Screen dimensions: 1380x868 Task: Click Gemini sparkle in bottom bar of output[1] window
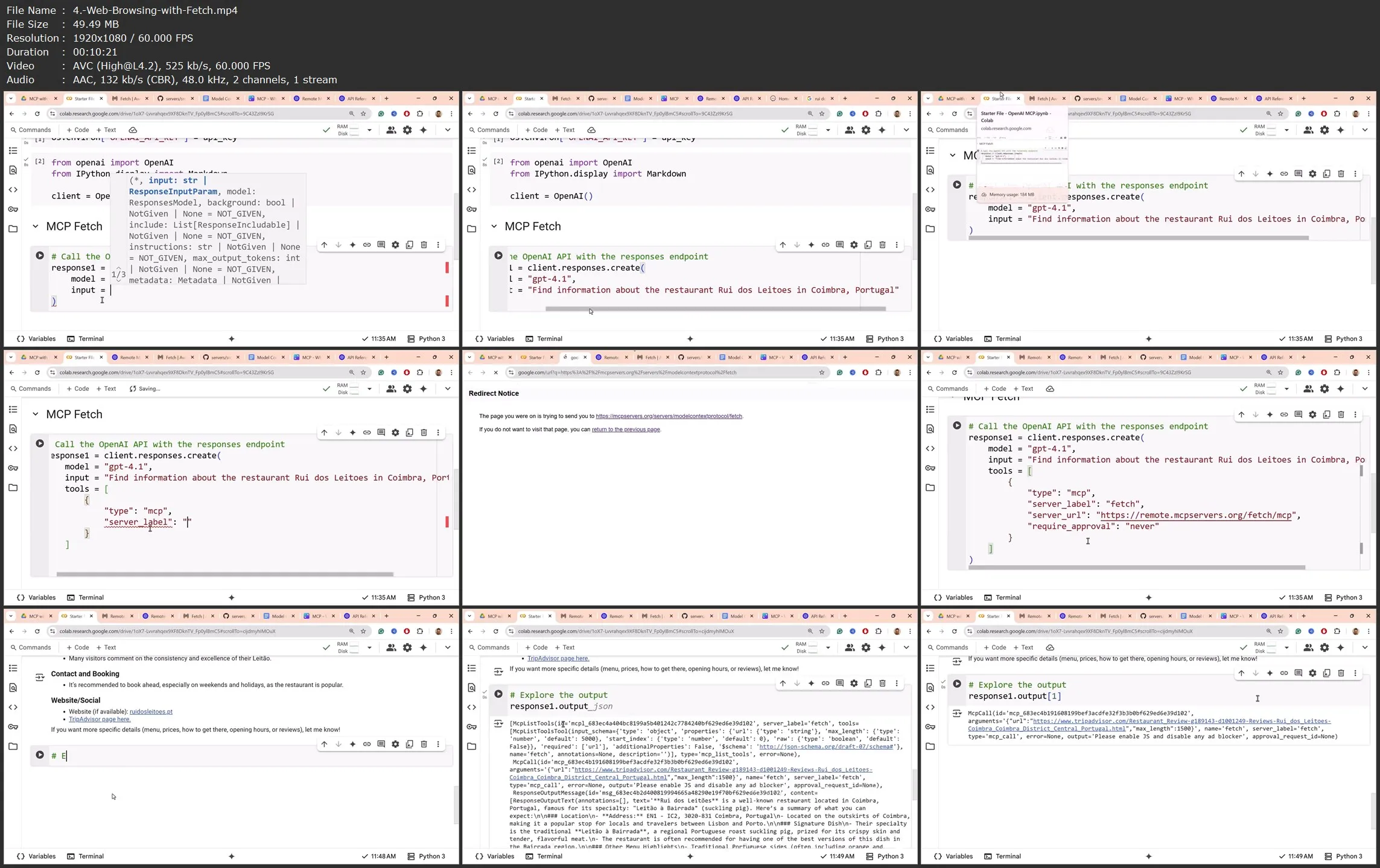1148,856
